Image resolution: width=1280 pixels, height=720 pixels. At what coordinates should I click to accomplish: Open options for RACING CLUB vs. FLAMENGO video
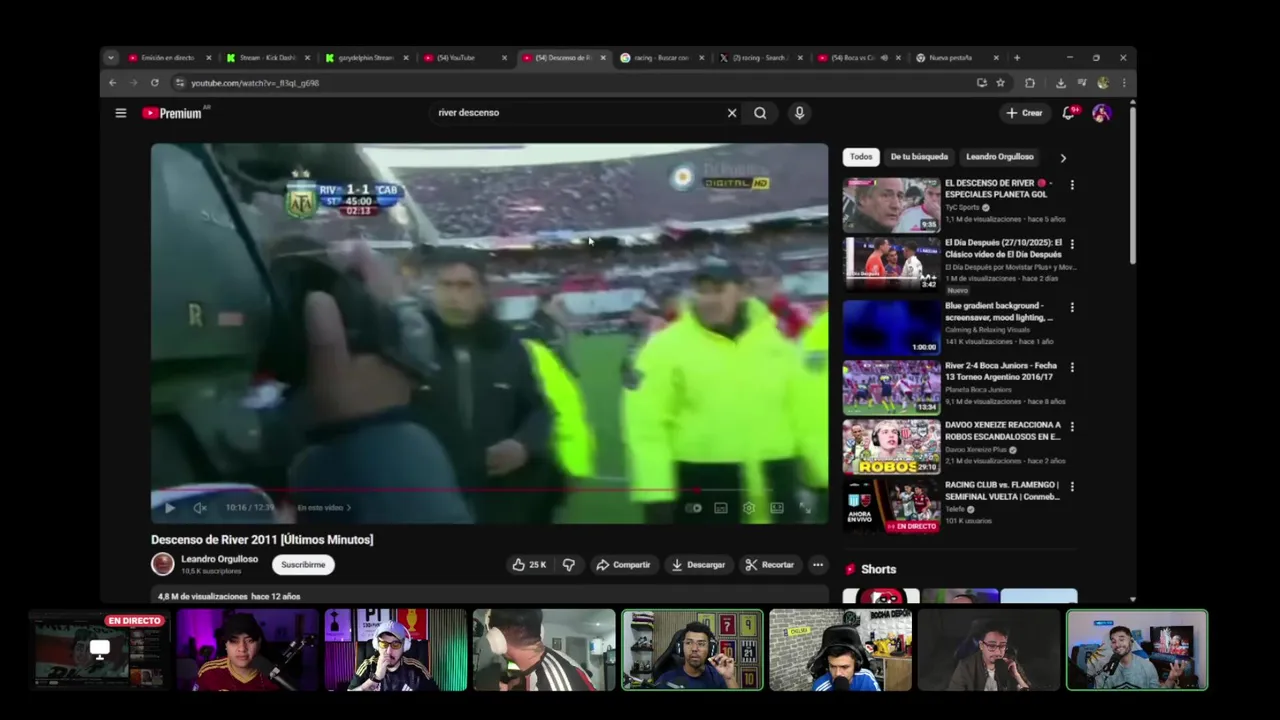(x=1072, y=486)
